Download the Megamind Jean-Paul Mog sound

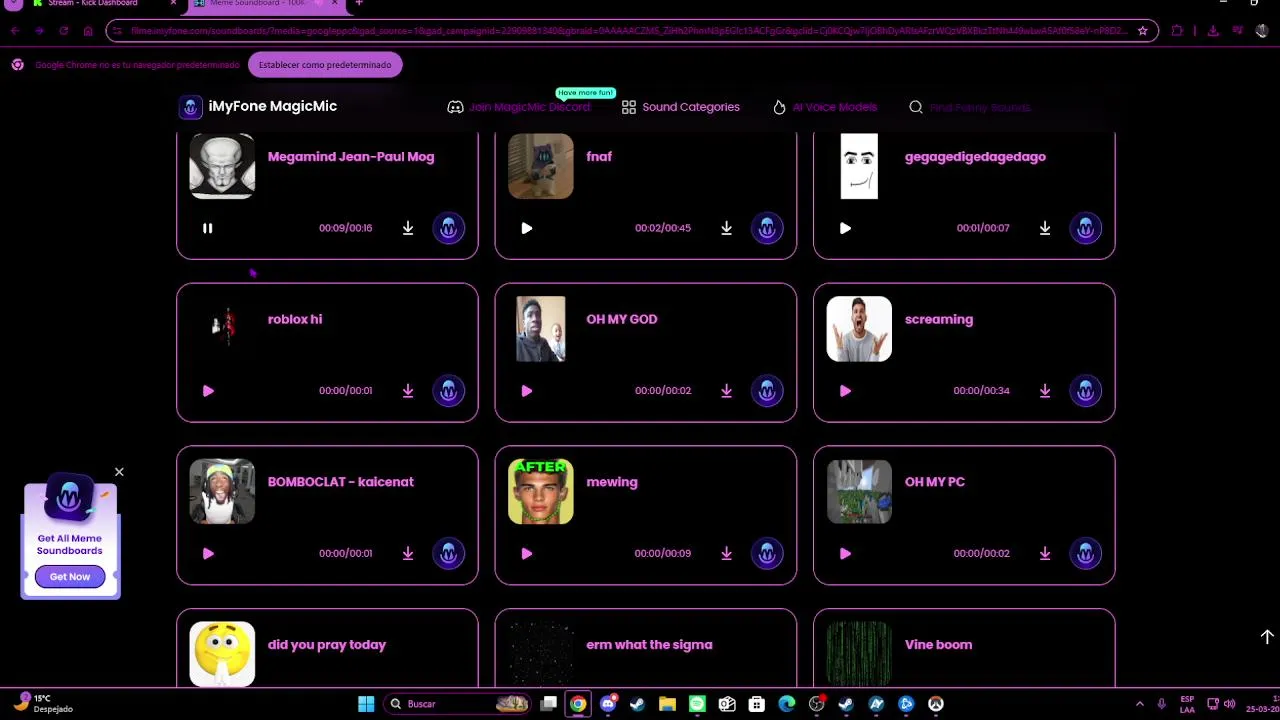(408, 228)
